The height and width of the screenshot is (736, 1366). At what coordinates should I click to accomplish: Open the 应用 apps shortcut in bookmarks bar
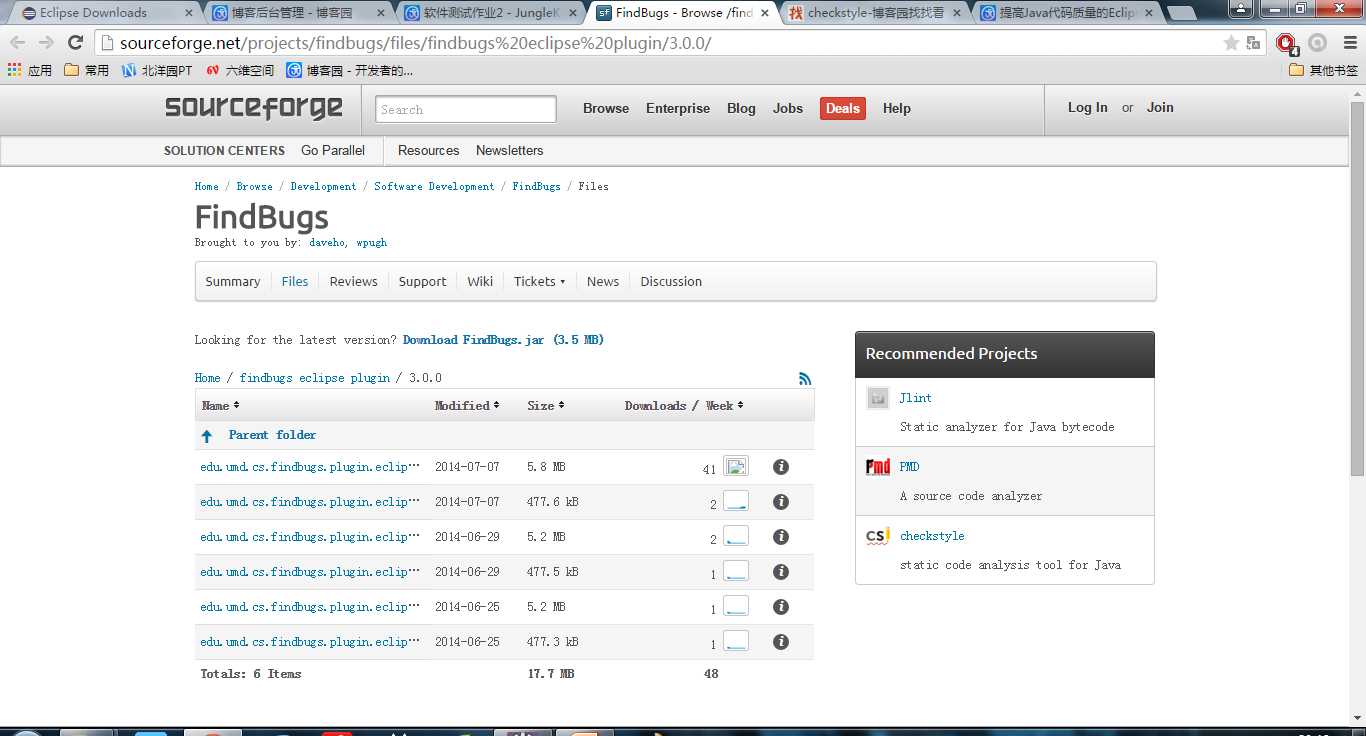pos(29,70)
